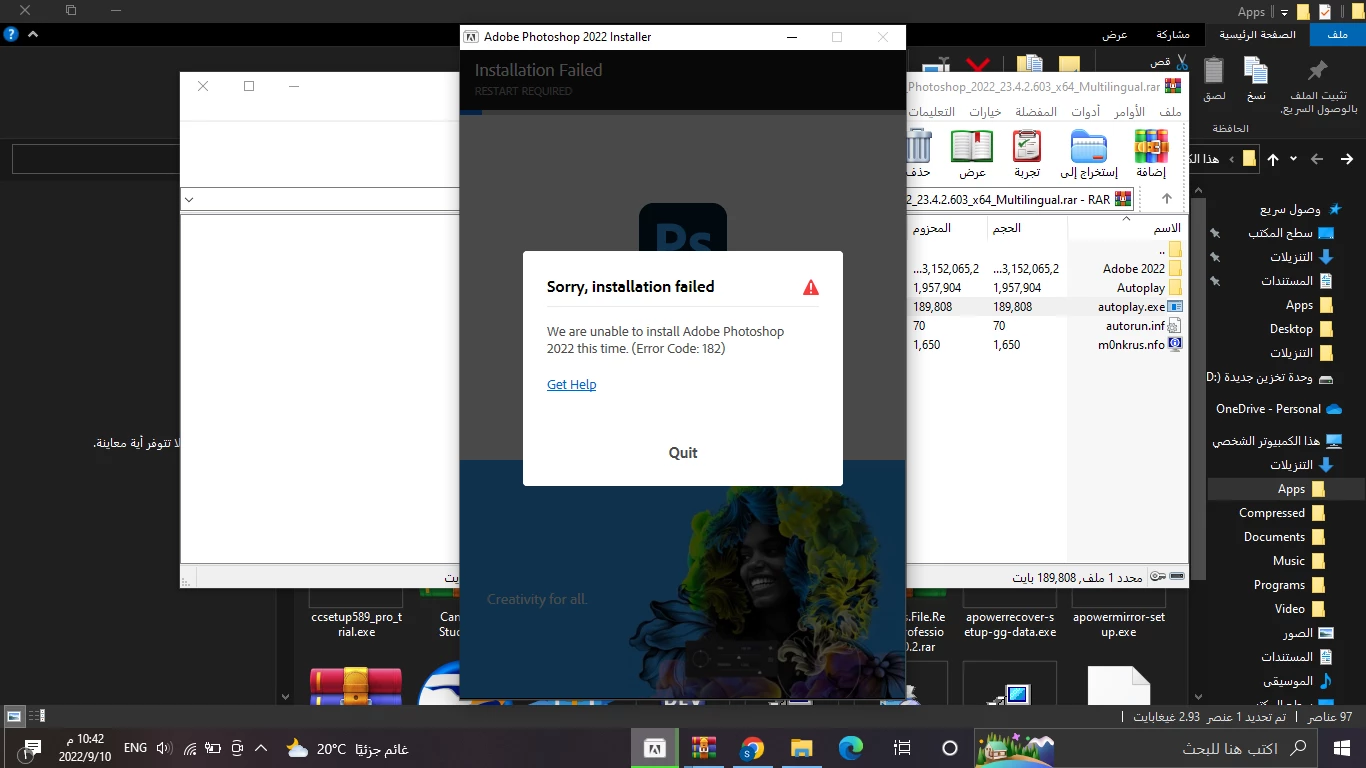Switch Explorer to large thumbnails view icon
The width and height of the screenshot is (1366, 768).
tap(14, 716)
